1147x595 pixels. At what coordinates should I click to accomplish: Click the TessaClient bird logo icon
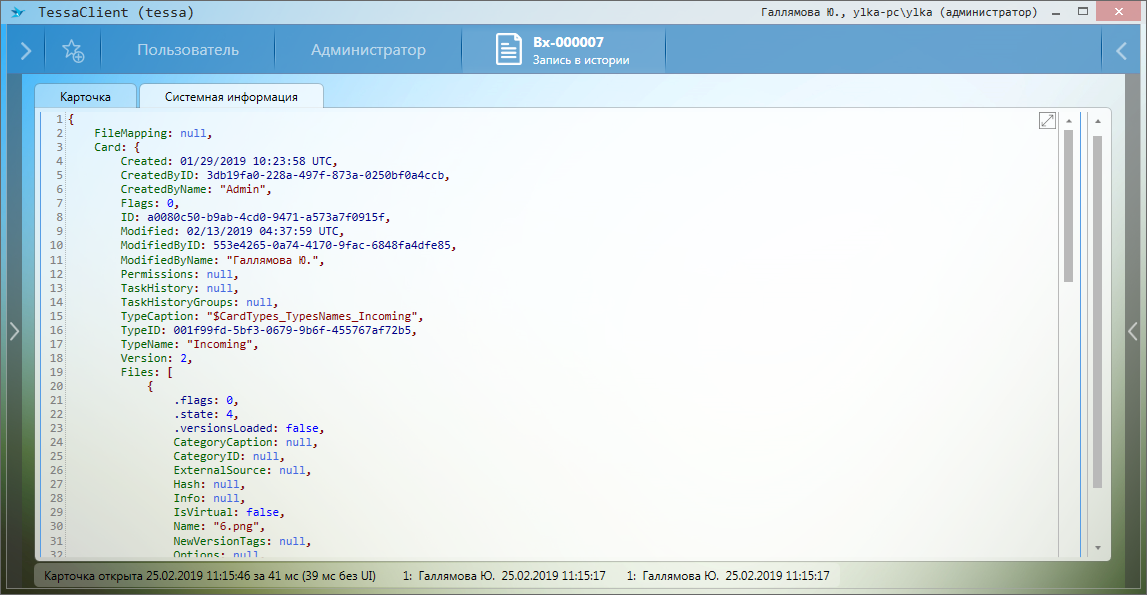[17, 13]
